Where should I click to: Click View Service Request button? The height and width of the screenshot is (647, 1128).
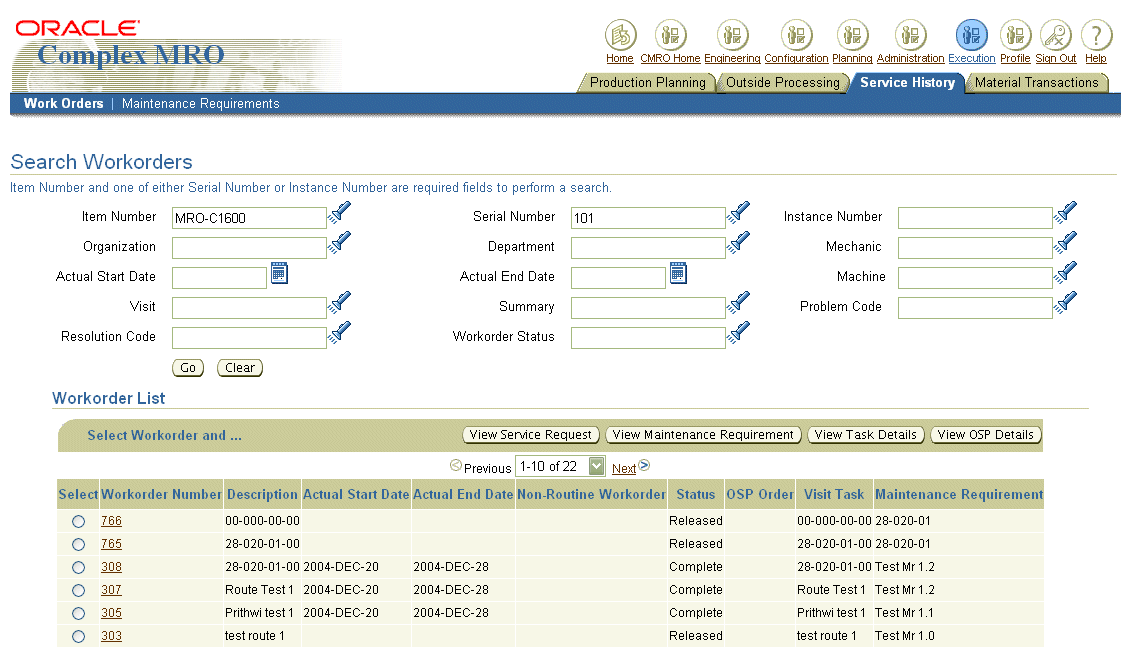click(530, 435)
